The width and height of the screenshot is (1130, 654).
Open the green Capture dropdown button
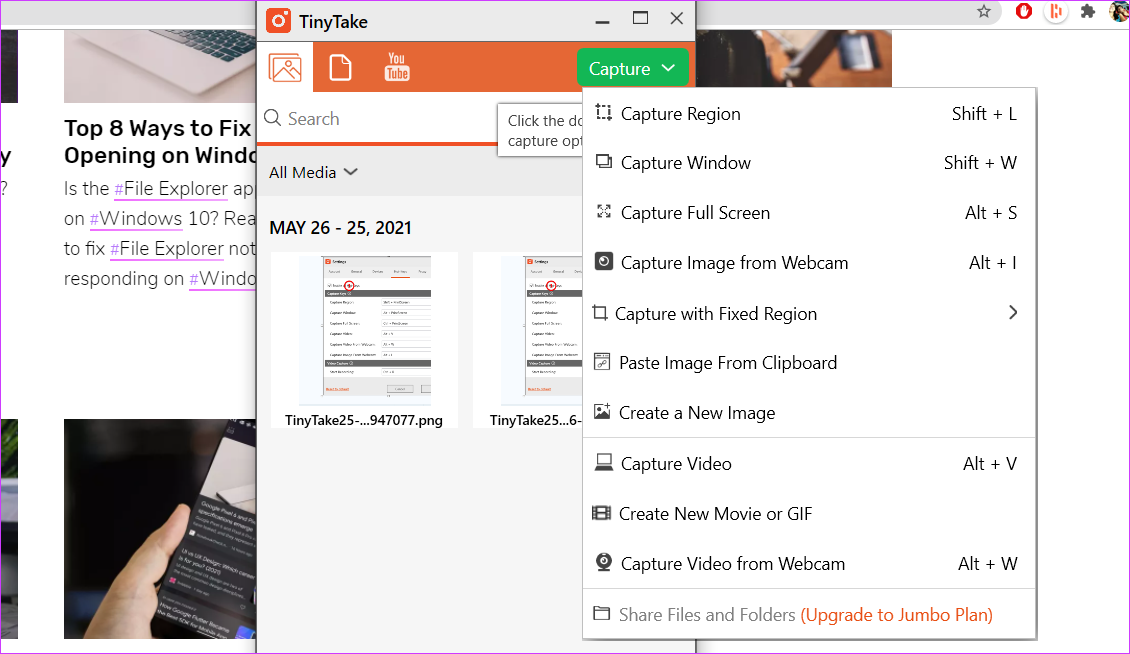(x=632, y=68)
